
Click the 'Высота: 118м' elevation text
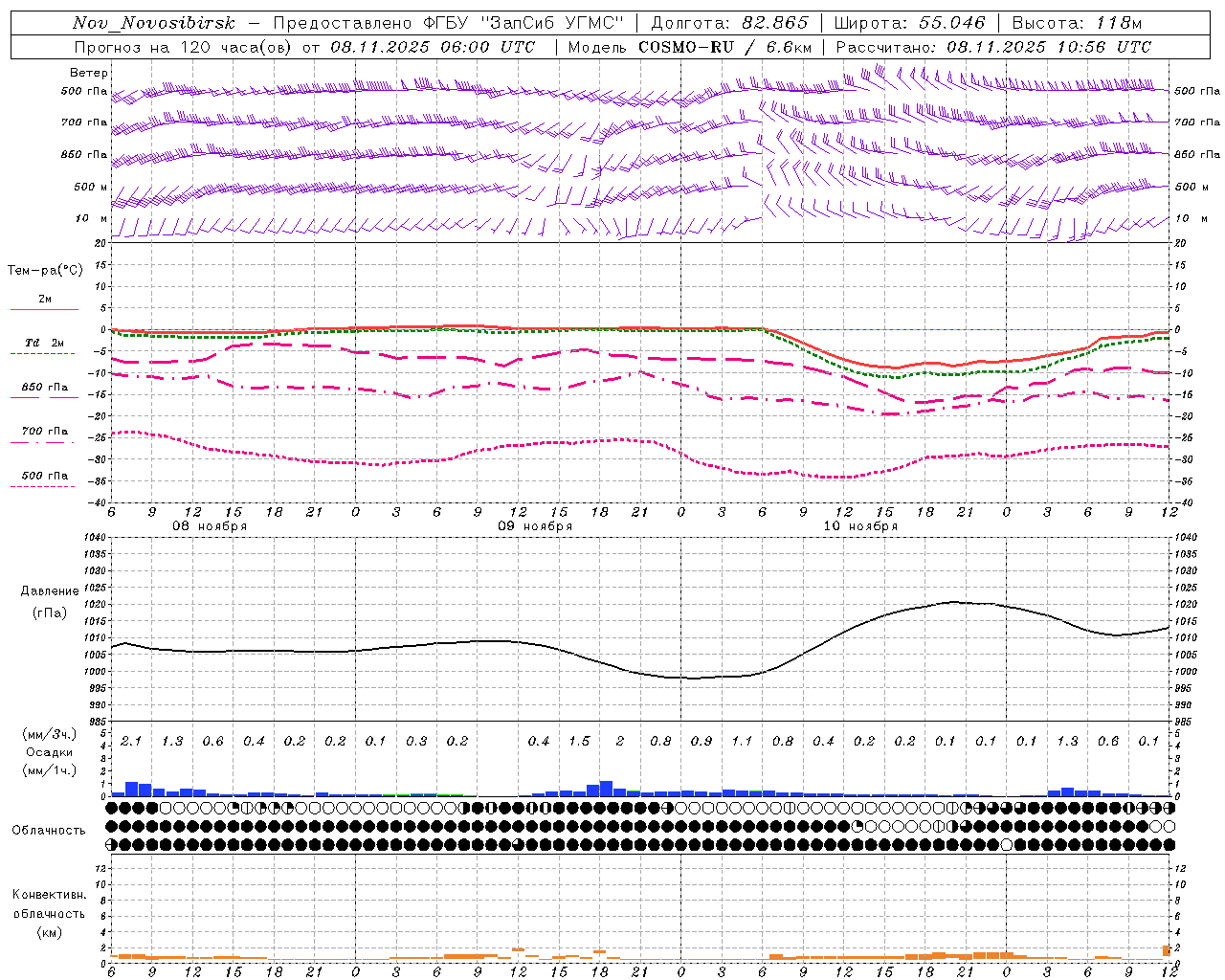[1077, 23]
